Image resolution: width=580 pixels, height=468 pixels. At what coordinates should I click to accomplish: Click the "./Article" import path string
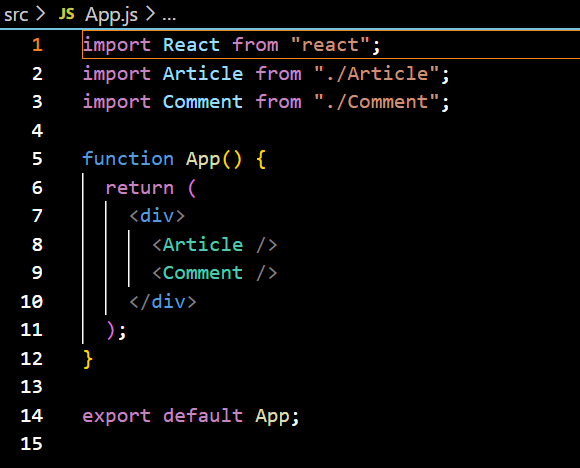[376, 73]
